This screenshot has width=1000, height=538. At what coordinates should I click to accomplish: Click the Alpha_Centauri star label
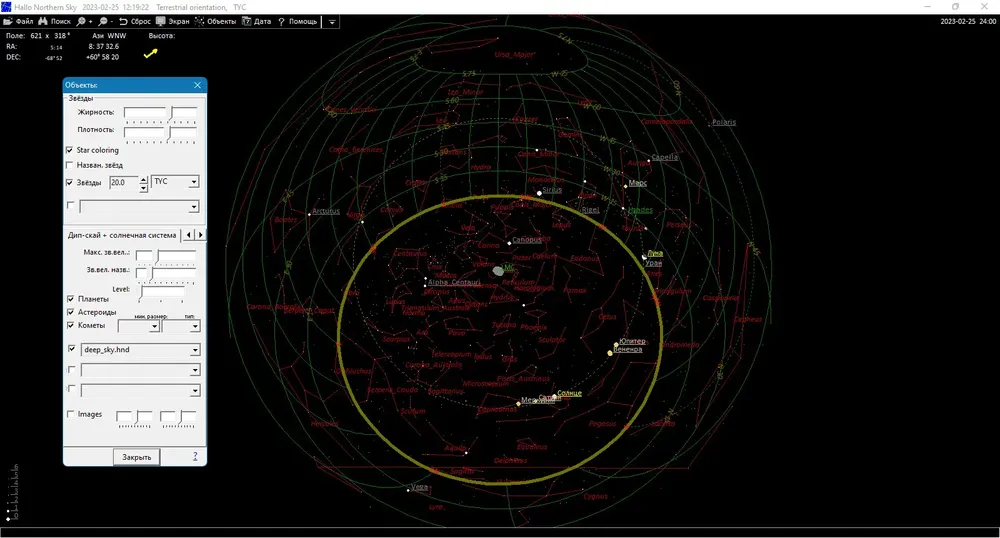pos(454,282)
